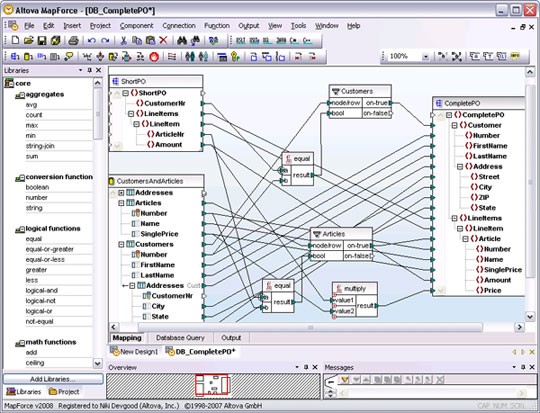The width and height of the screenshot is (540, 413).
Task: Select string-join in aggregates library
Action: (x=40, y=146)
